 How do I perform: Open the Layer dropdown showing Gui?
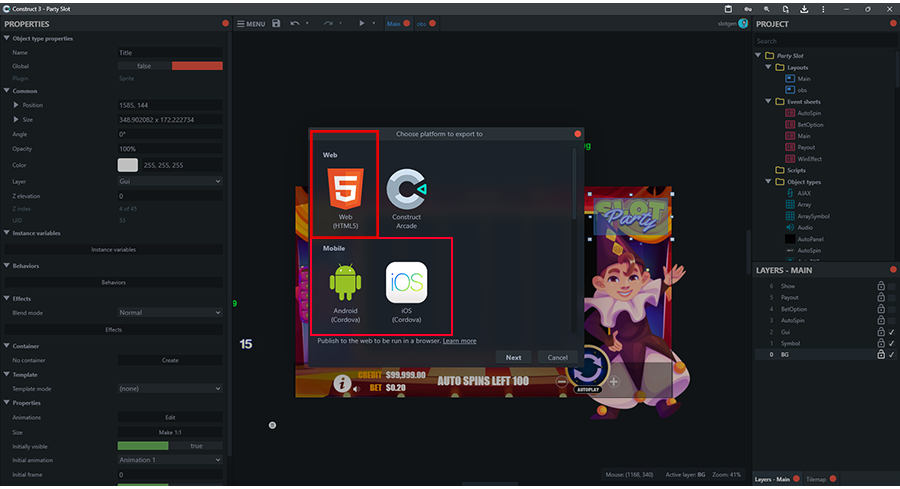(170, 181)
